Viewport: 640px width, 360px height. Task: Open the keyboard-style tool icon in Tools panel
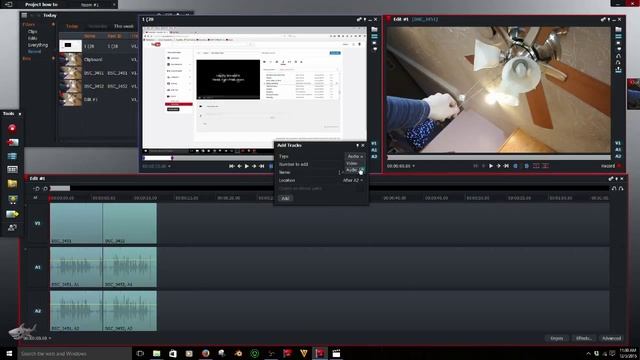[x=12, y=169]
